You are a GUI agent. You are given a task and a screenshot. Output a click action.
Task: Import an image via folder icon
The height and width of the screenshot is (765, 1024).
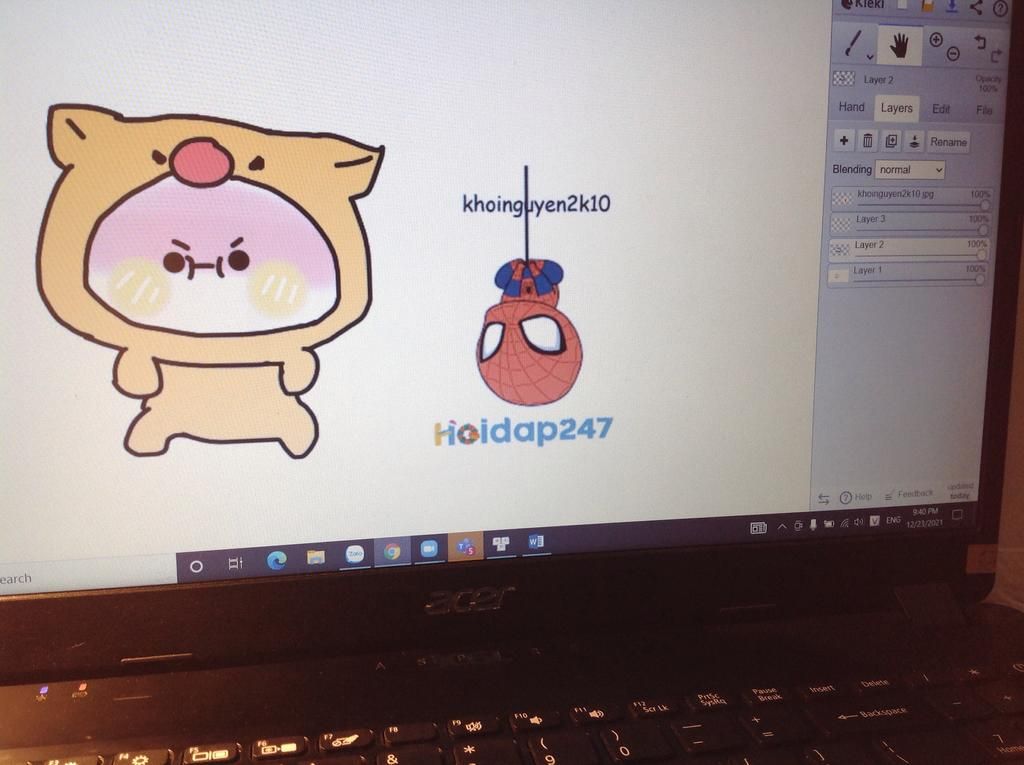[x=927, y=6]
